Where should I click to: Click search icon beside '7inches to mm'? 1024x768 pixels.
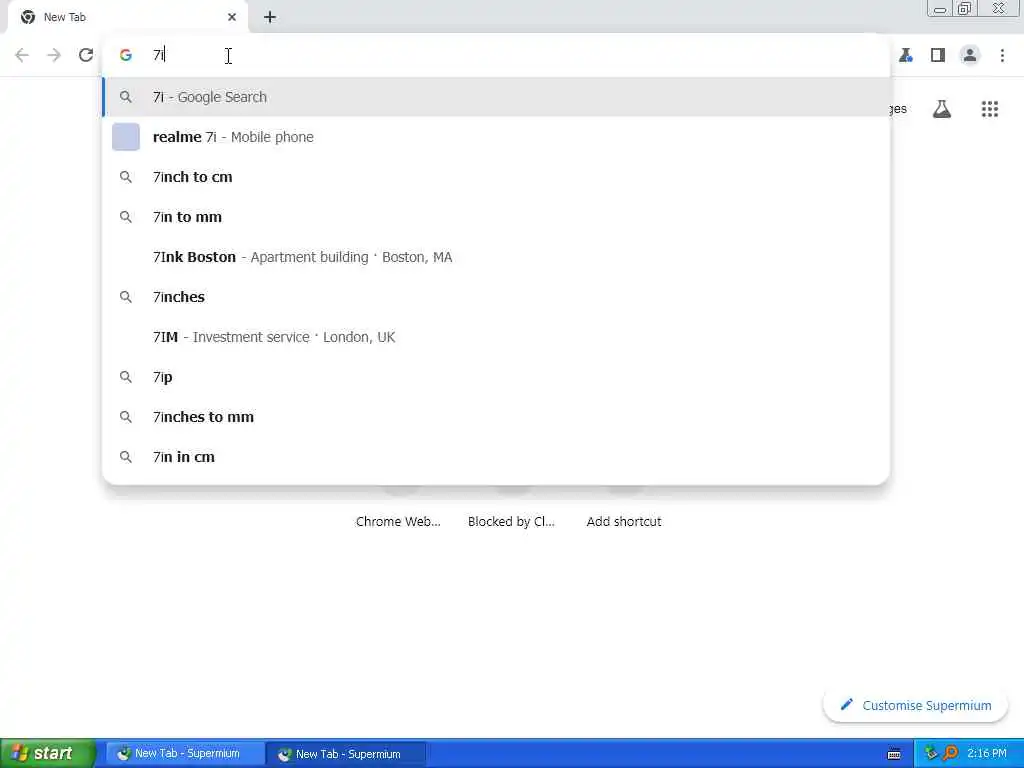[125, 417]
